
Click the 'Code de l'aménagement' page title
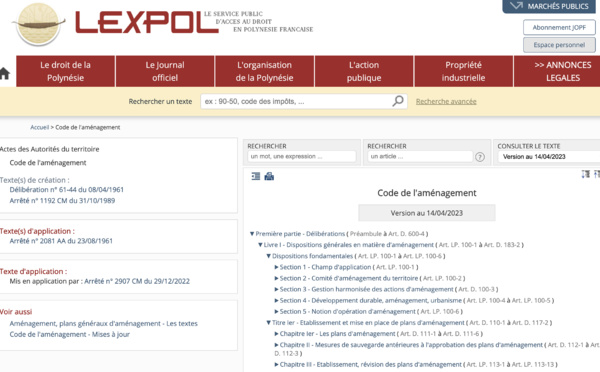point(427,193)
